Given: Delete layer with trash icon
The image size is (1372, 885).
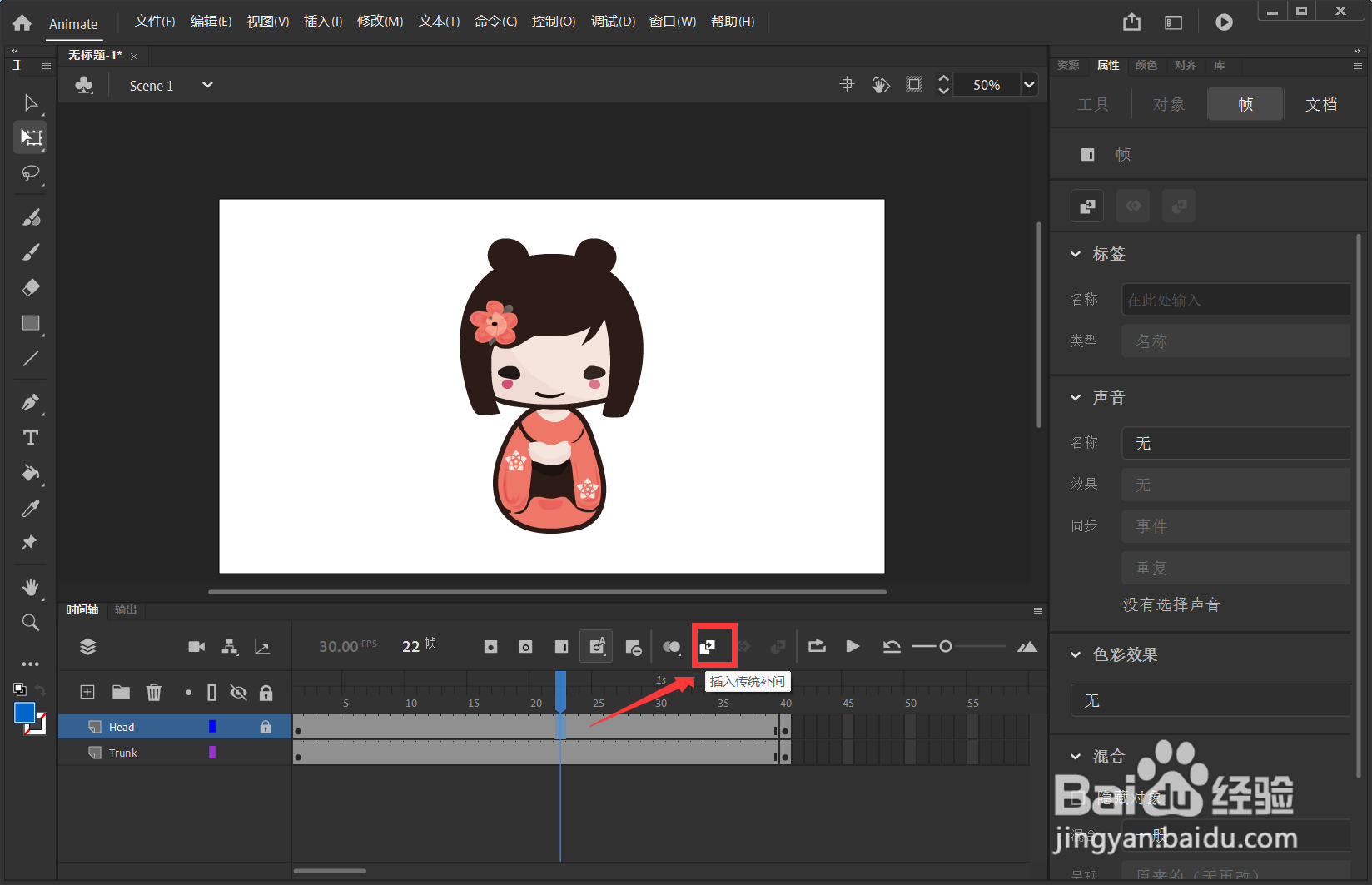Looking at the screenshot, I should [x=154, y=692].
